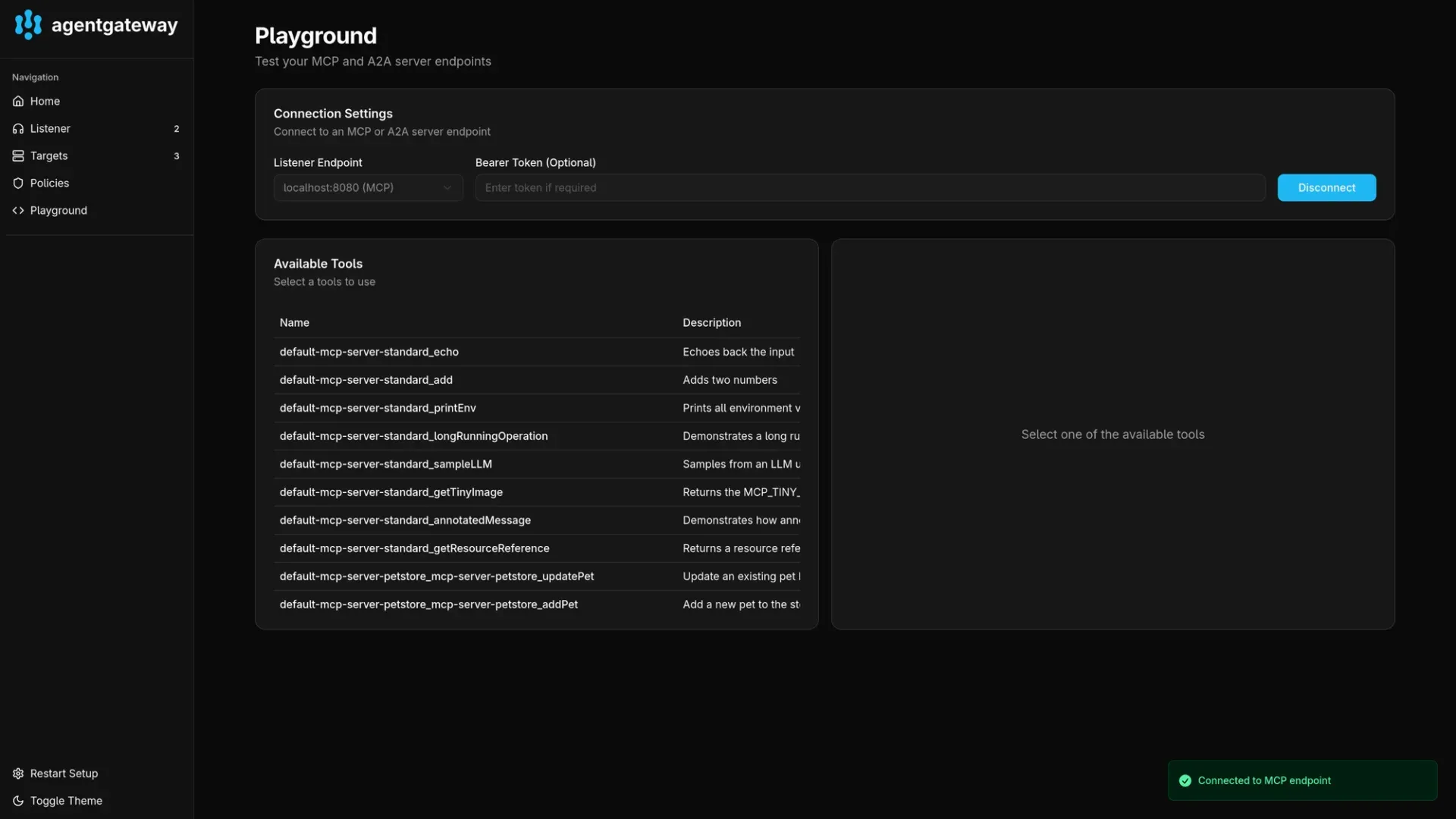This screenshot has height=819, width=1456.
Task: Click the Playground code brackets icon
Action: (x=18, y=210)
